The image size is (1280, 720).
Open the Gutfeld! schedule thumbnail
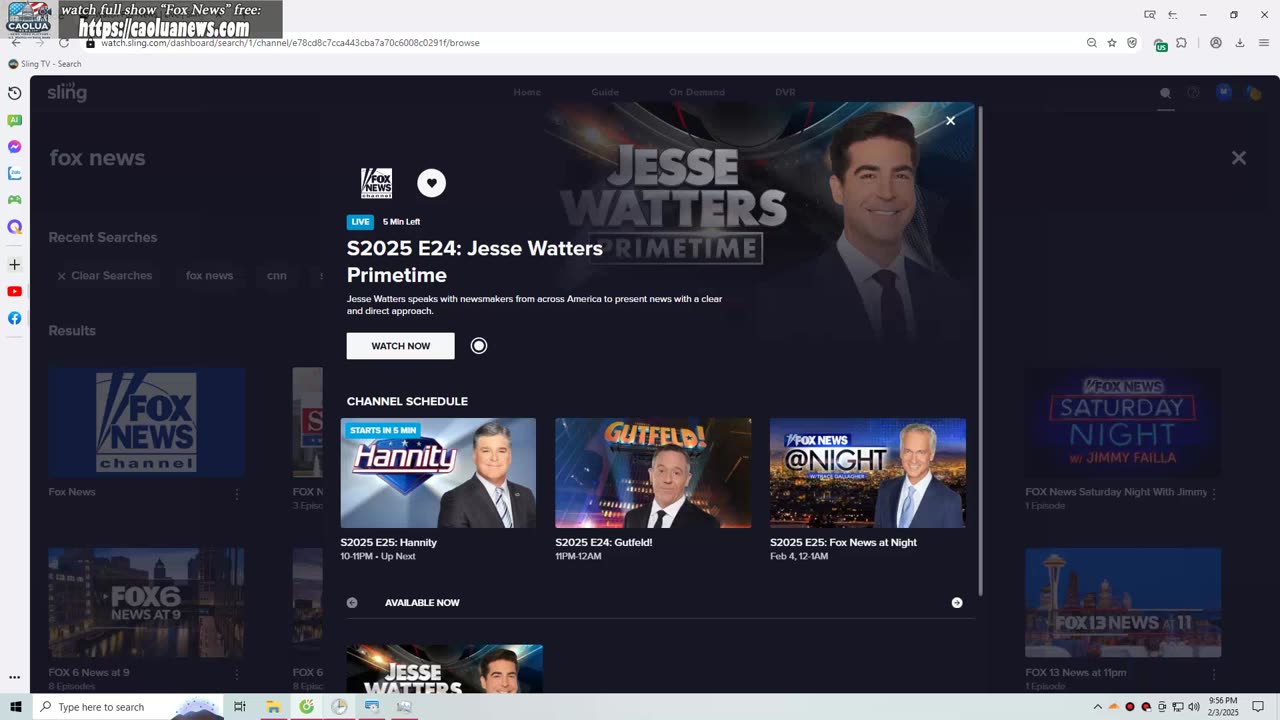pos(653,473)
